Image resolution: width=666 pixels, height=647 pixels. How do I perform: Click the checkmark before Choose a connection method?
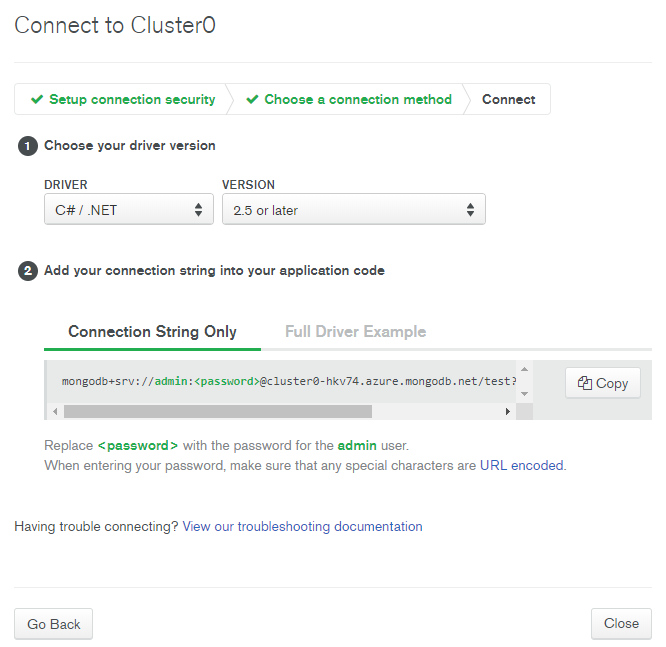click(x=252, y=99)
